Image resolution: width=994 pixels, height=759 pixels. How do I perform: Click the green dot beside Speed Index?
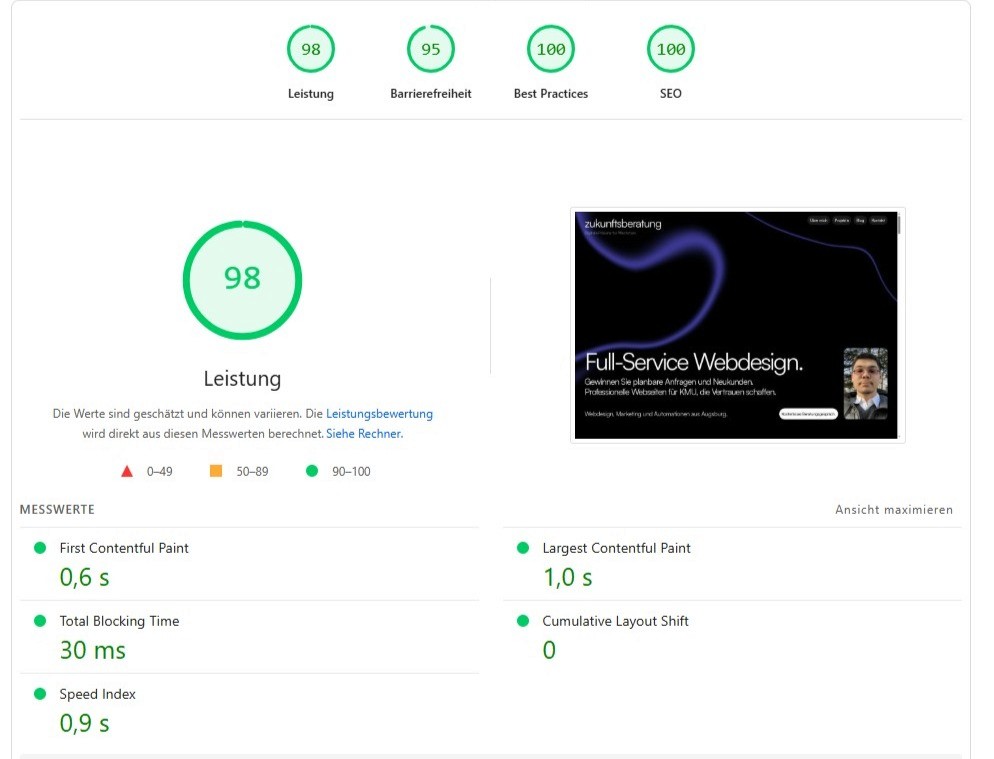[x=39, y=694]
